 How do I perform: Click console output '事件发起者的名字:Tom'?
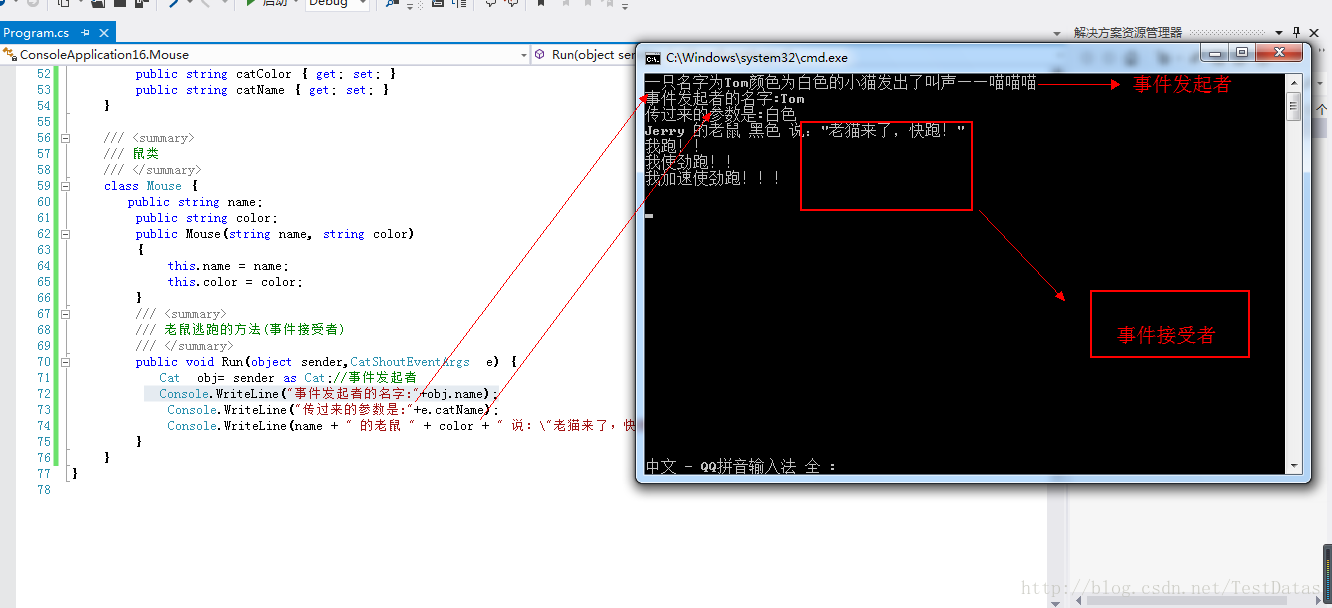[x=725, y=99]
